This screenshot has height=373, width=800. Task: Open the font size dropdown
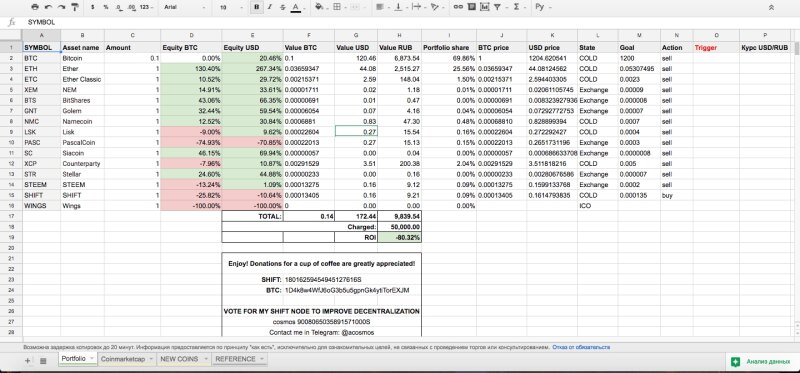(230, 8)
